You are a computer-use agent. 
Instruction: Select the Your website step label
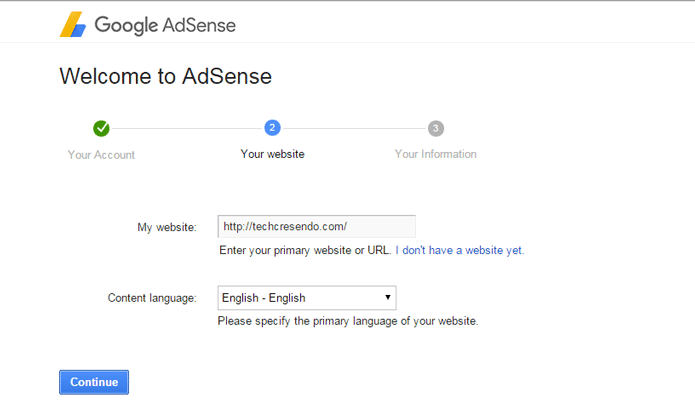click(x=272, y=154)
